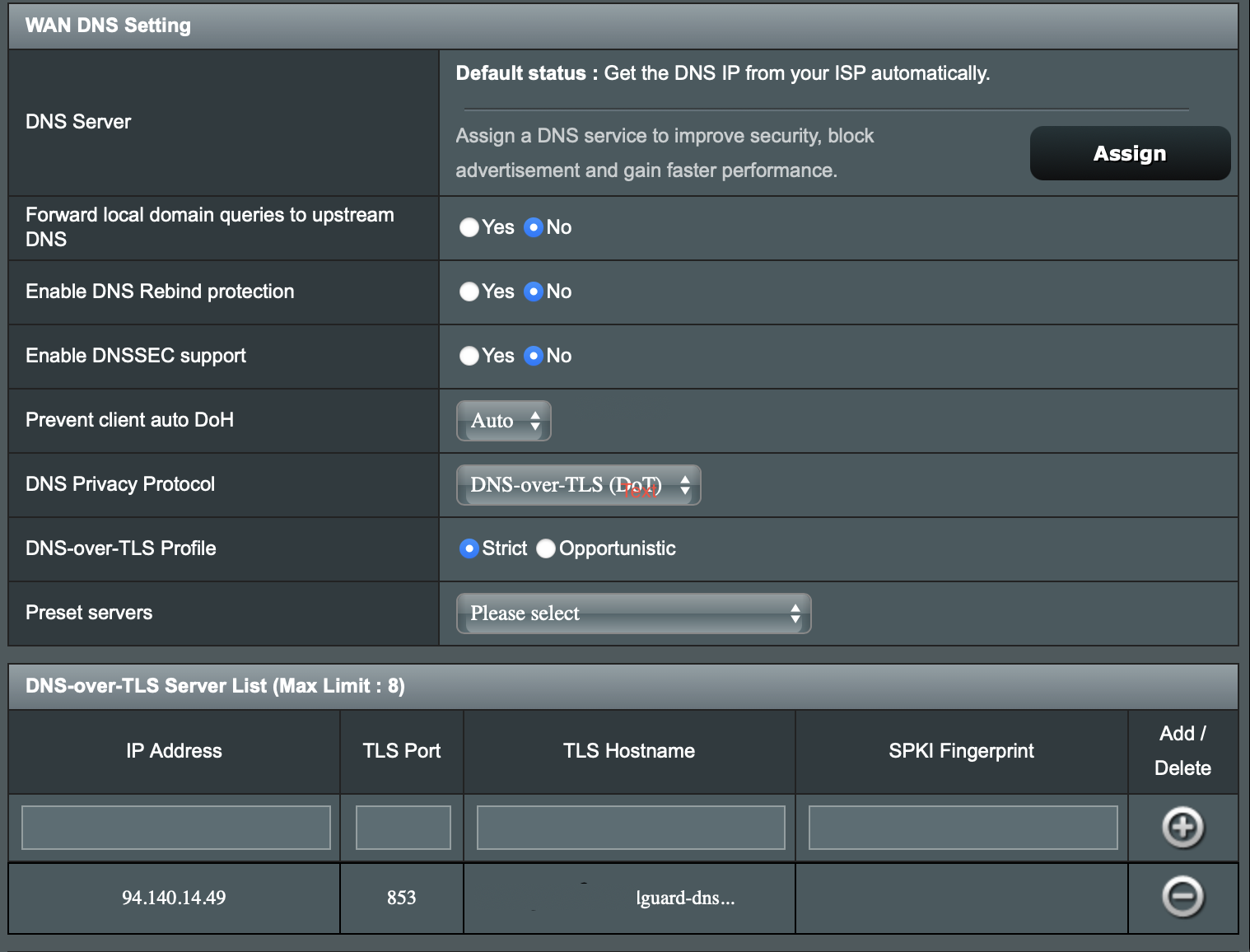This screenshot has height=952, width=1250.
Task: Delete the 94.140.14.49 server entry
Action: pos(1182,897)
